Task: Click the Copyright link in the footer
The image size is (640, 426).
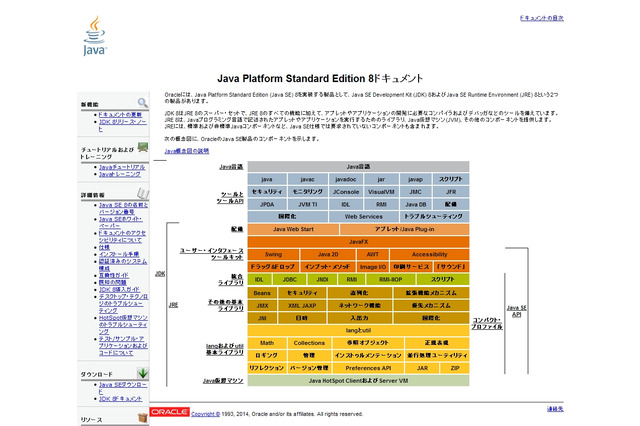Action: point(205,414)
